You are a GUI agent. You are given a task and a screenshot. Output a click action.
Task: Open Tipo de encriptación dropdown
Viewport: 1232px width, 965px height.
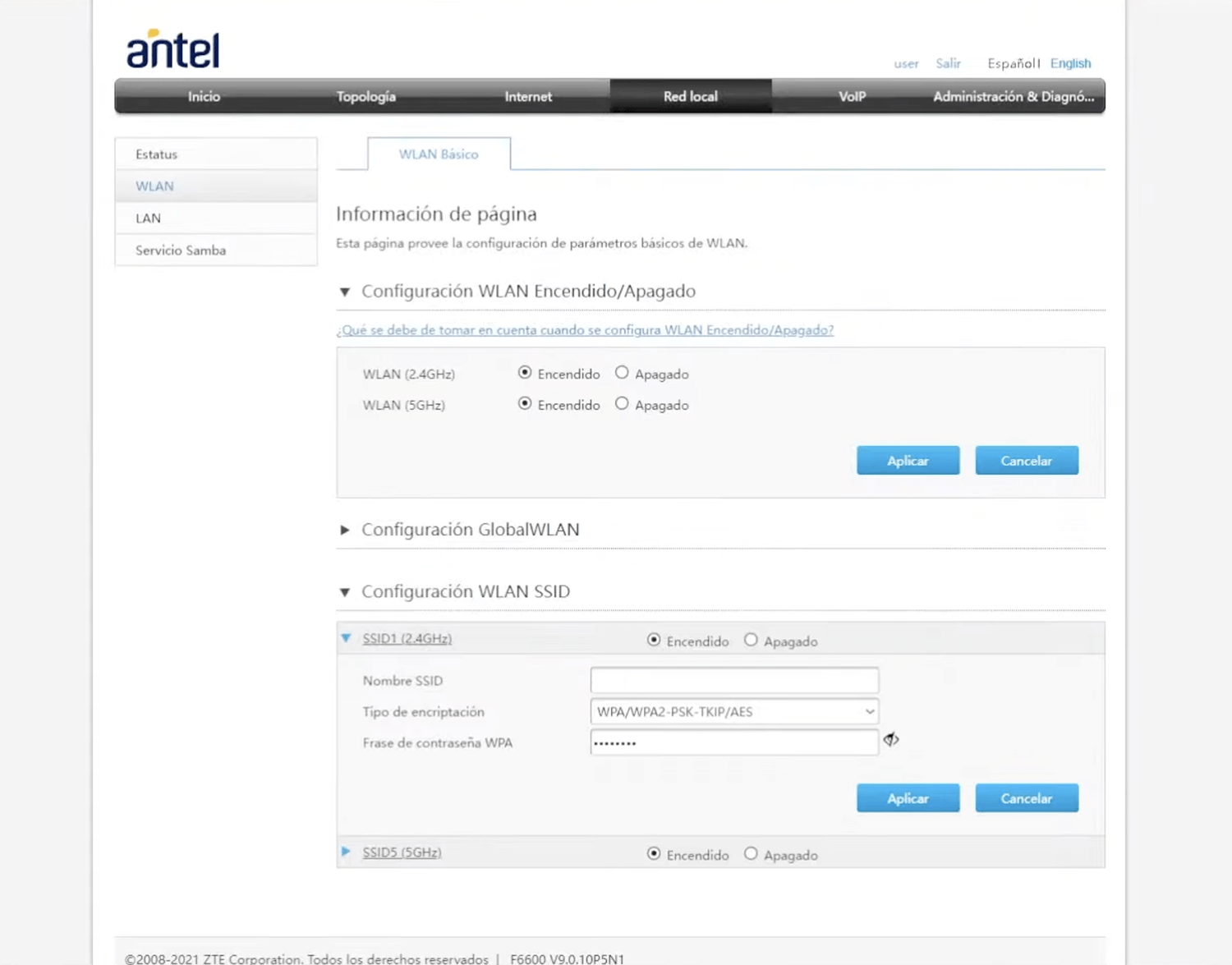point(733,711)
